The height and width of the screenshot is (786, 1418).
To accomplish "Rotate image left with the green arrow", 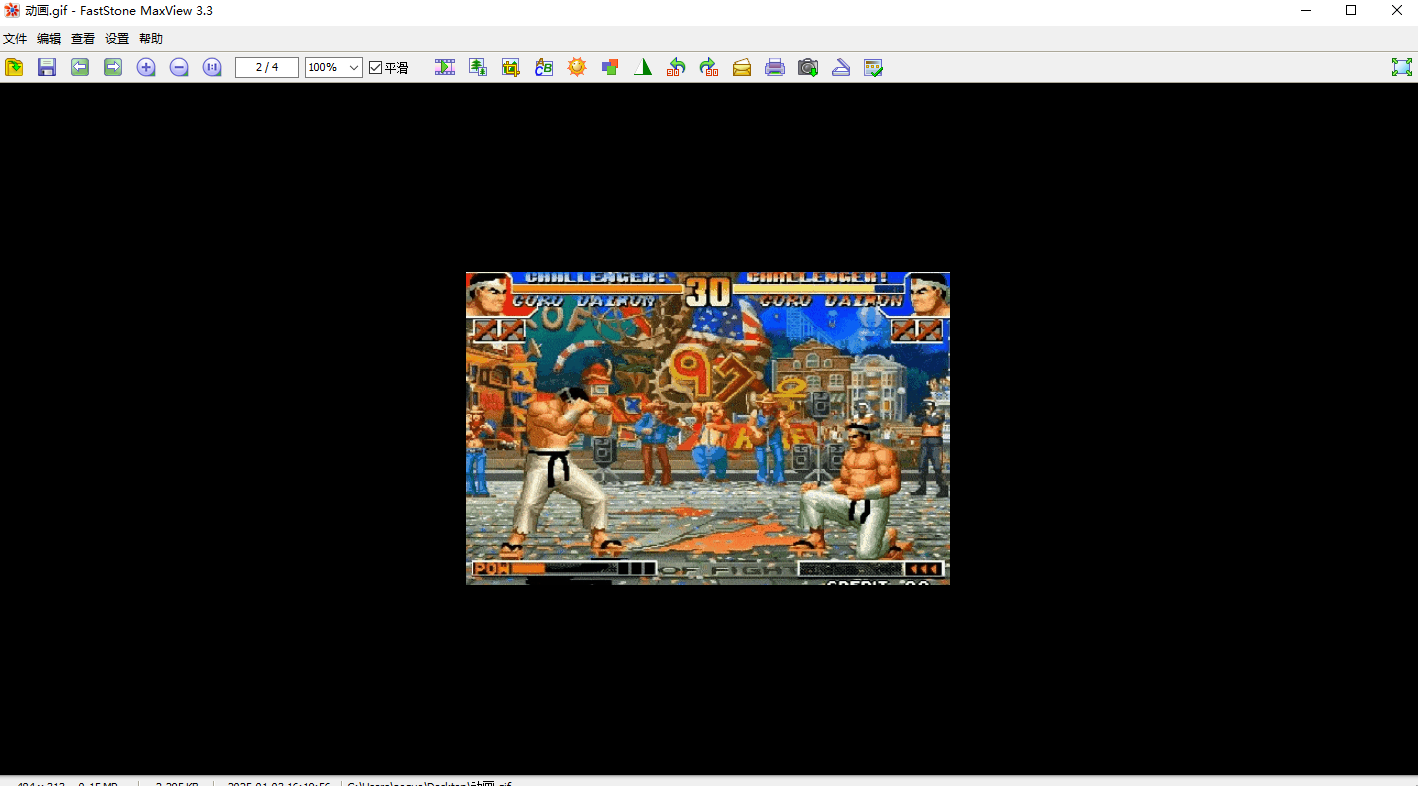I will (x=676, y=67).
